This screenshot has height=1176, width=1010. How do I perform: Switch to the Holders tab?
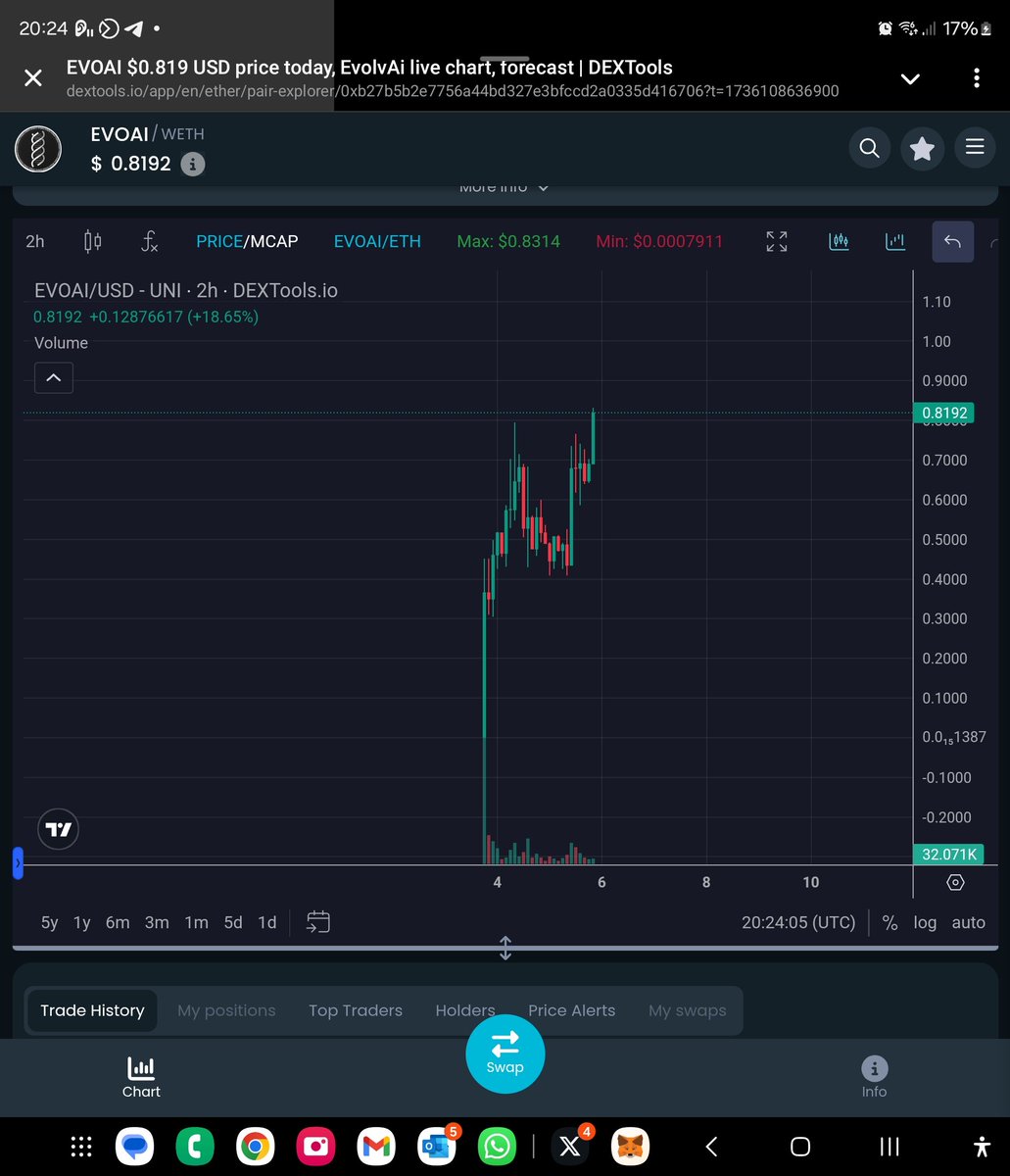pos(465,1010)
